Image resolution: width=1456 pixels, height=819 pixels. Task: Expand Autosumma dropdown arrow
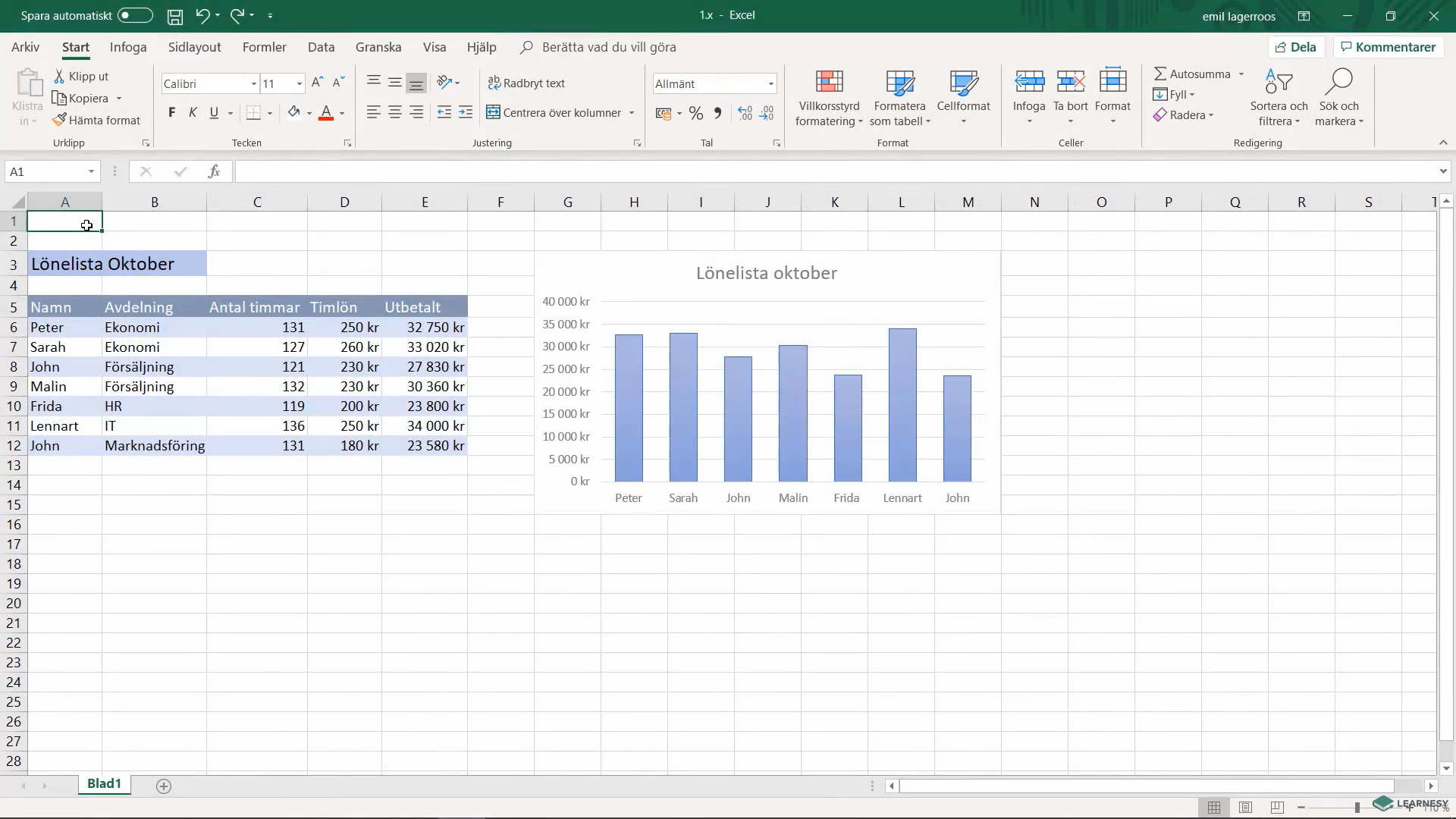tap(1241, 74)
